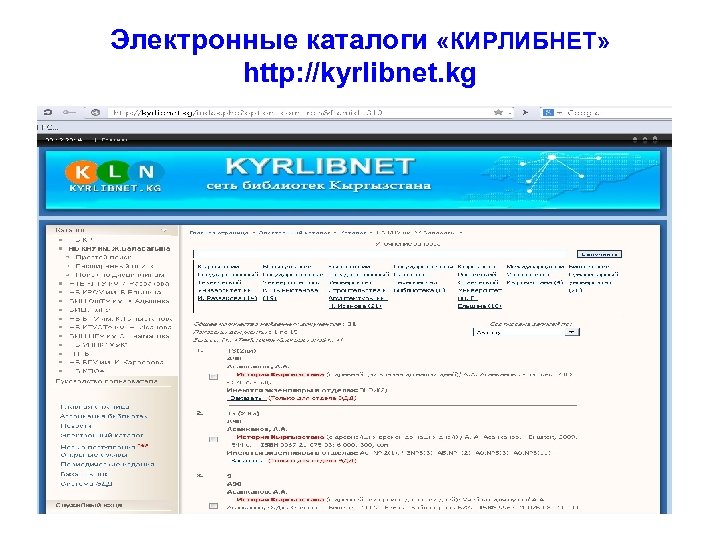Open Электронный каталог in sidebar menu

click(101, 435)
